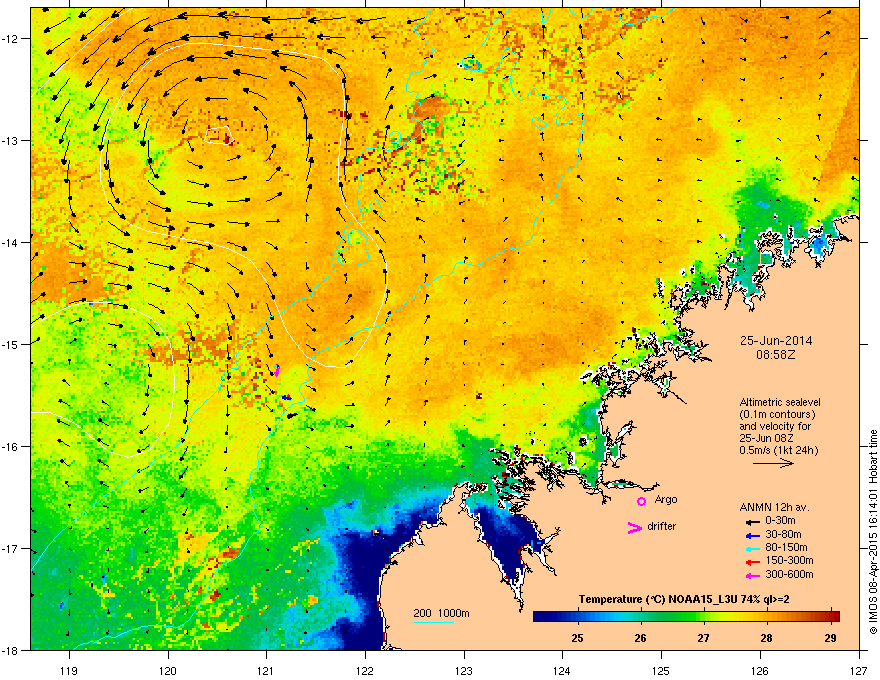Click the IMOS copyright timestamp text
The image size is (880, 680).
point(873,532)
